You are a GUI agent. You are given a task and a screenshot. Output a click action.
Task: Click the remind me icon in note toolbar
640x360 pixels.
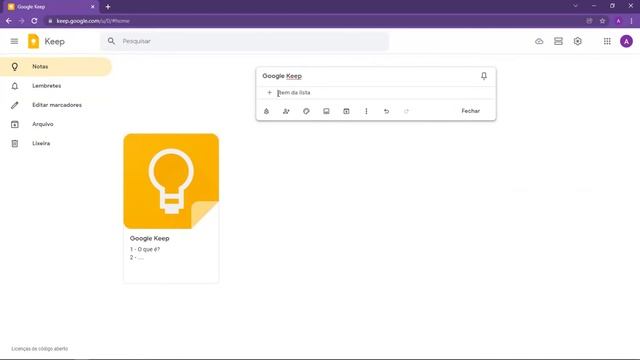tap(266, 111)
